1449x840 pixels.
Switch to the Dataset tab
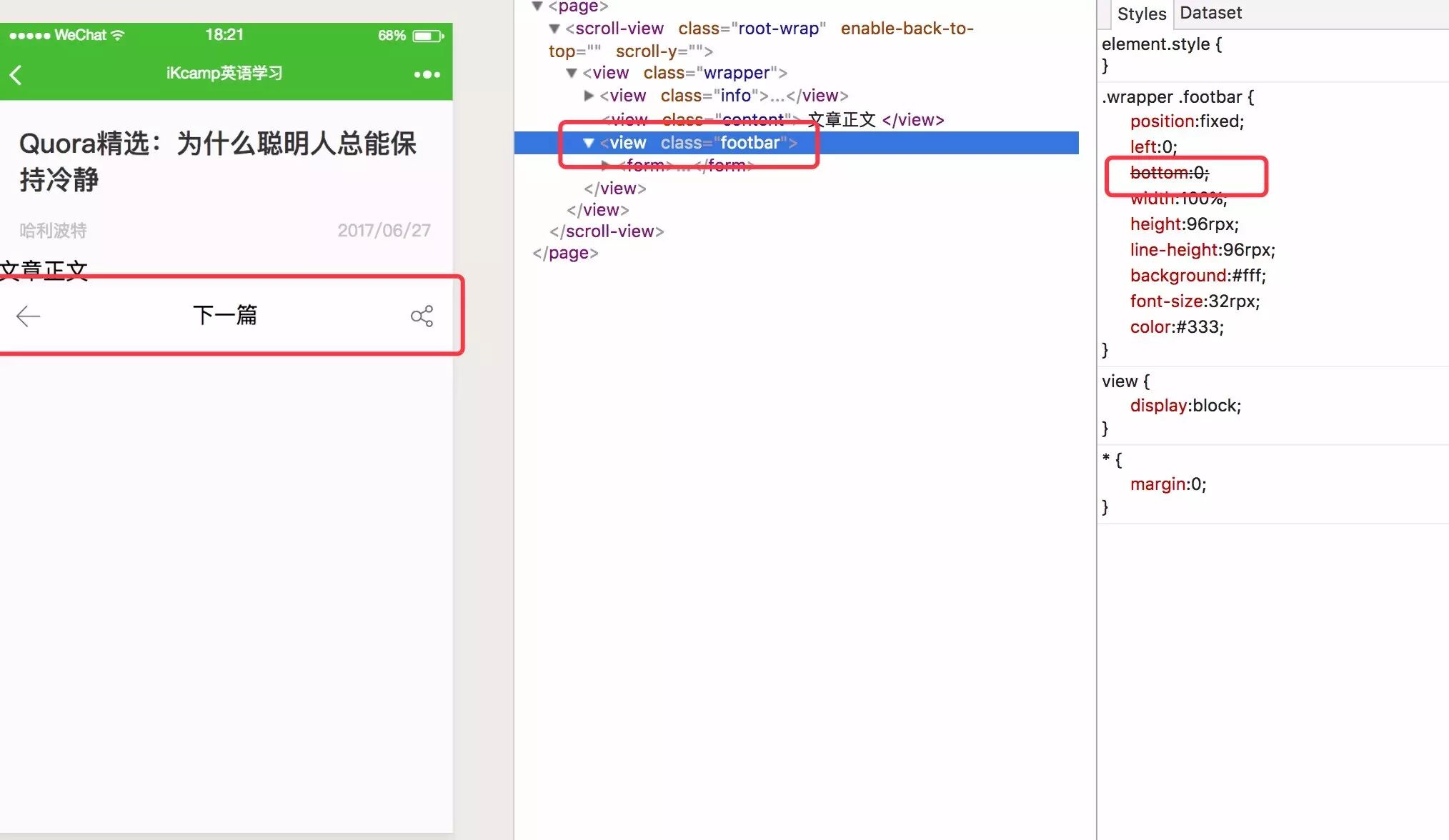click(1210, 13)
